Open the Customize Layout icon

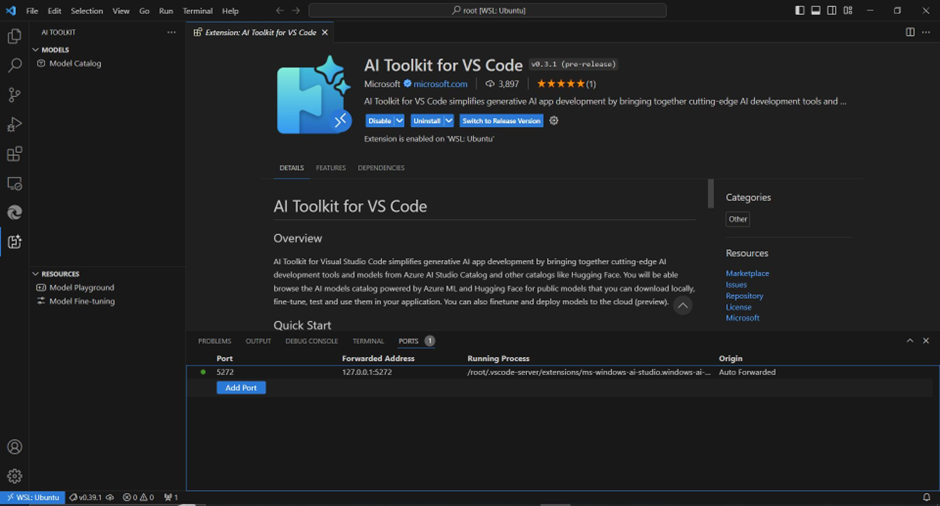(848, 11)
